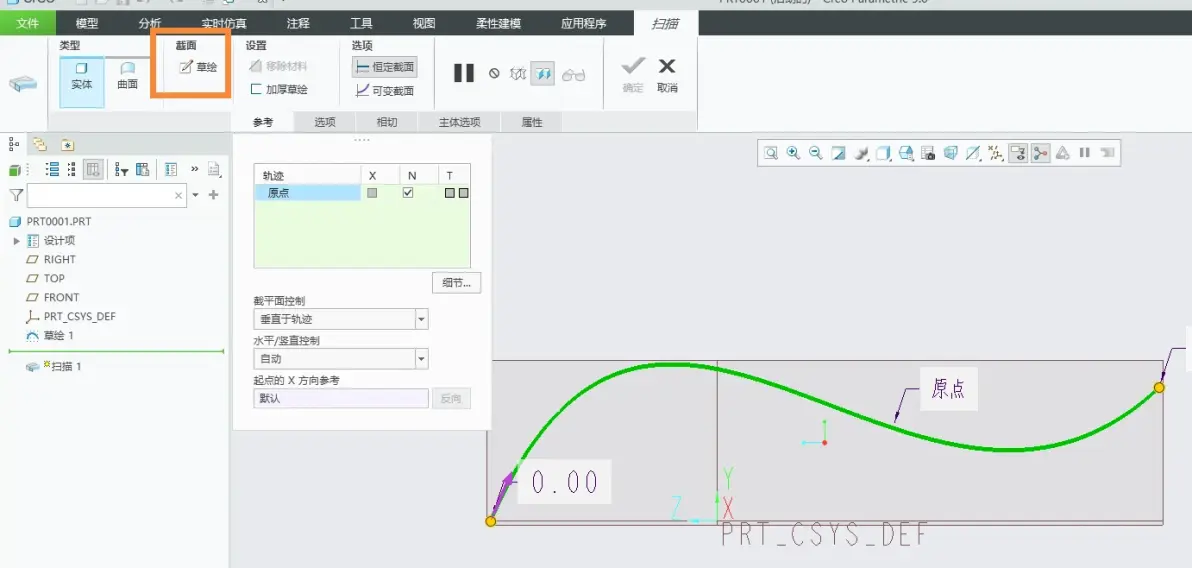Click the refit view magnifier icon
The width and height of the screenshot is (1192, 568).
pyautogui.click(x=771, y=153)
